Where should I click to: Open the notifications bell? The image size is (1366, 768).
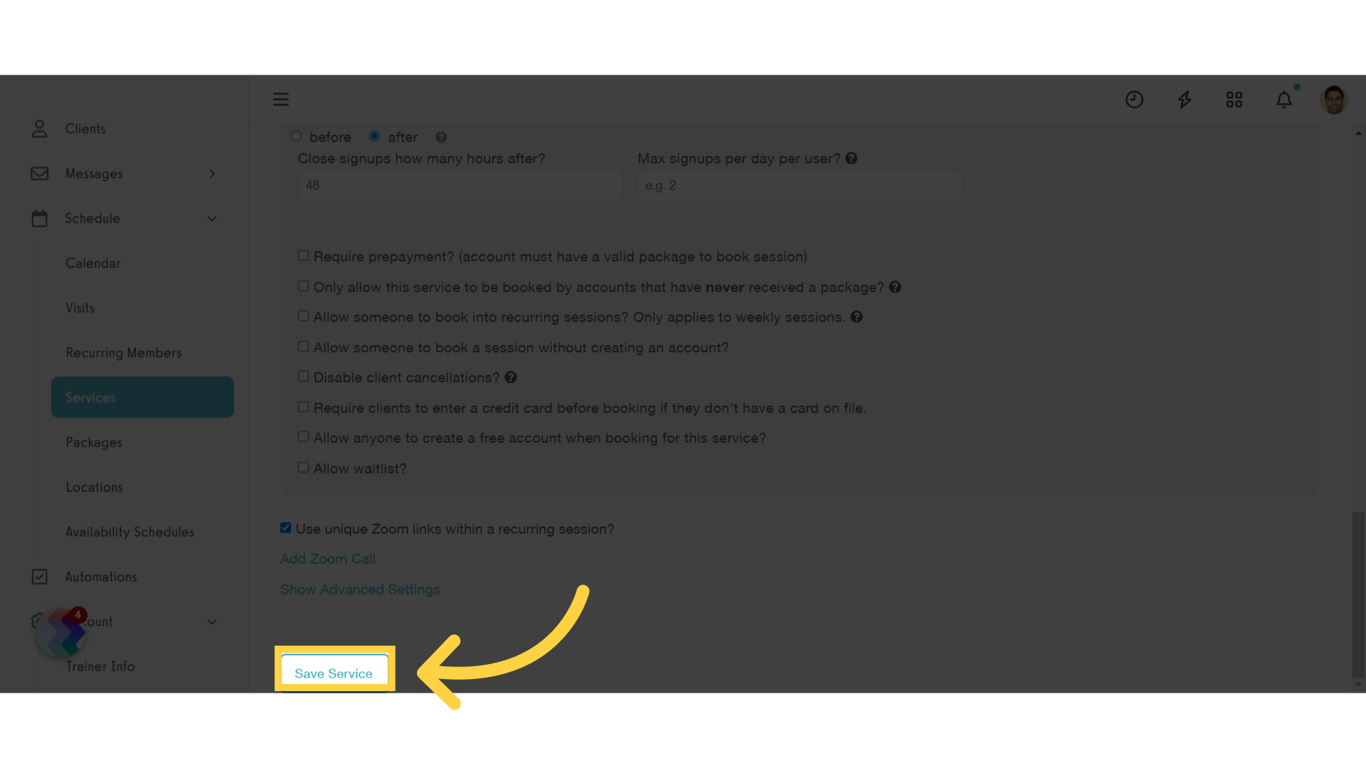(x=1284, y=100)
